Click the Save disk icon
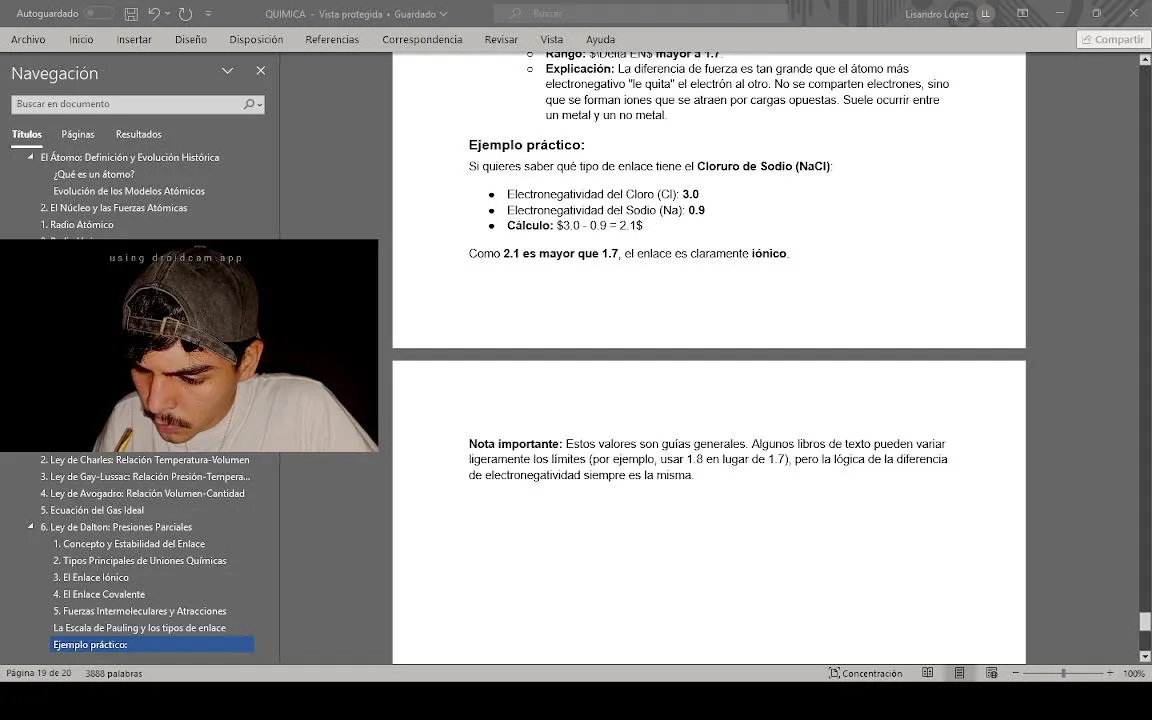Image resolution: width=1152 pixels, height=720 pixels. [x=131, y=13]
